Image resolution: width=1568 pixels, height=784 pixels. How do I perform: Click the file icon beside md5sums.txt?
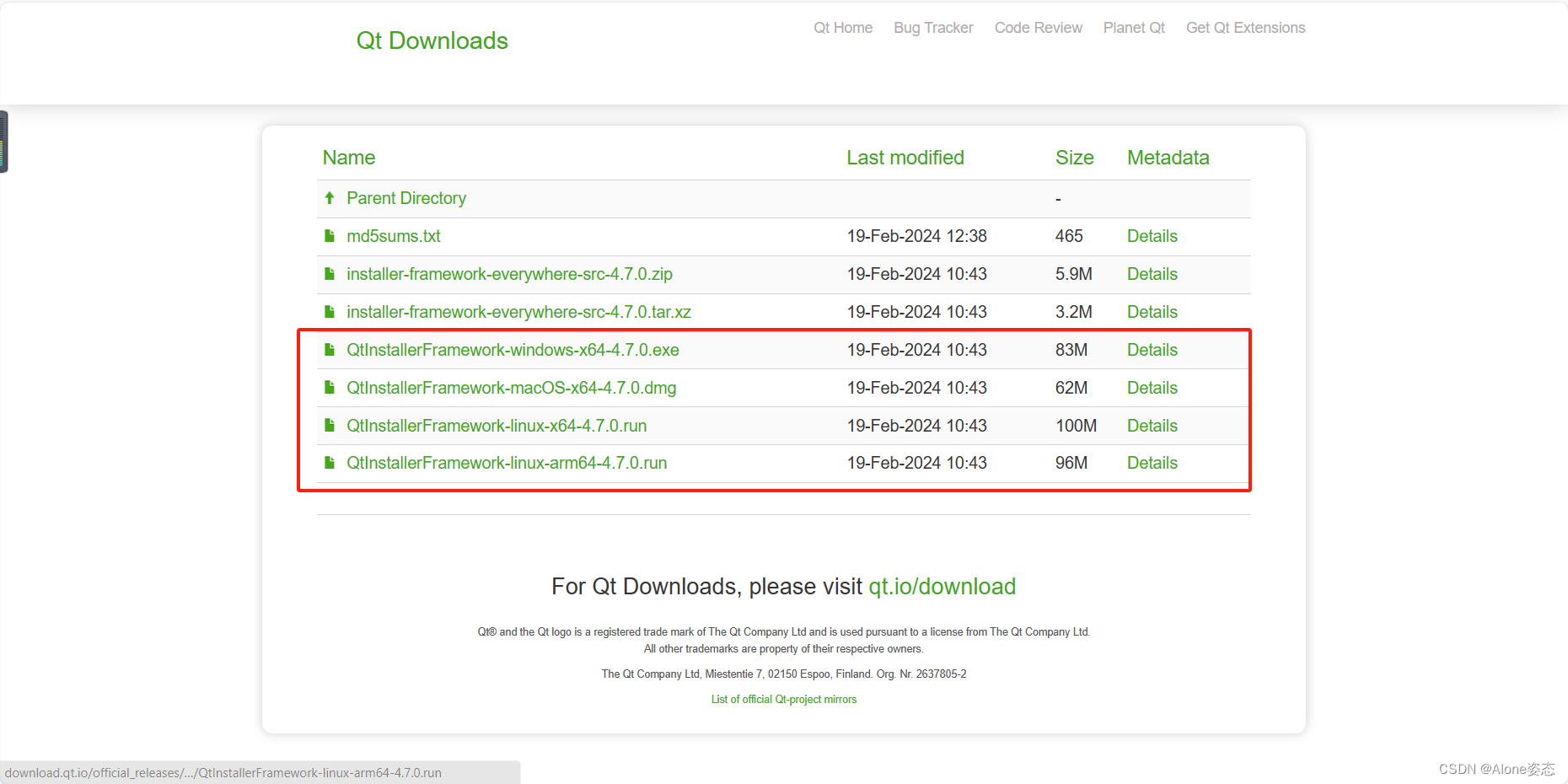[330, 236]
